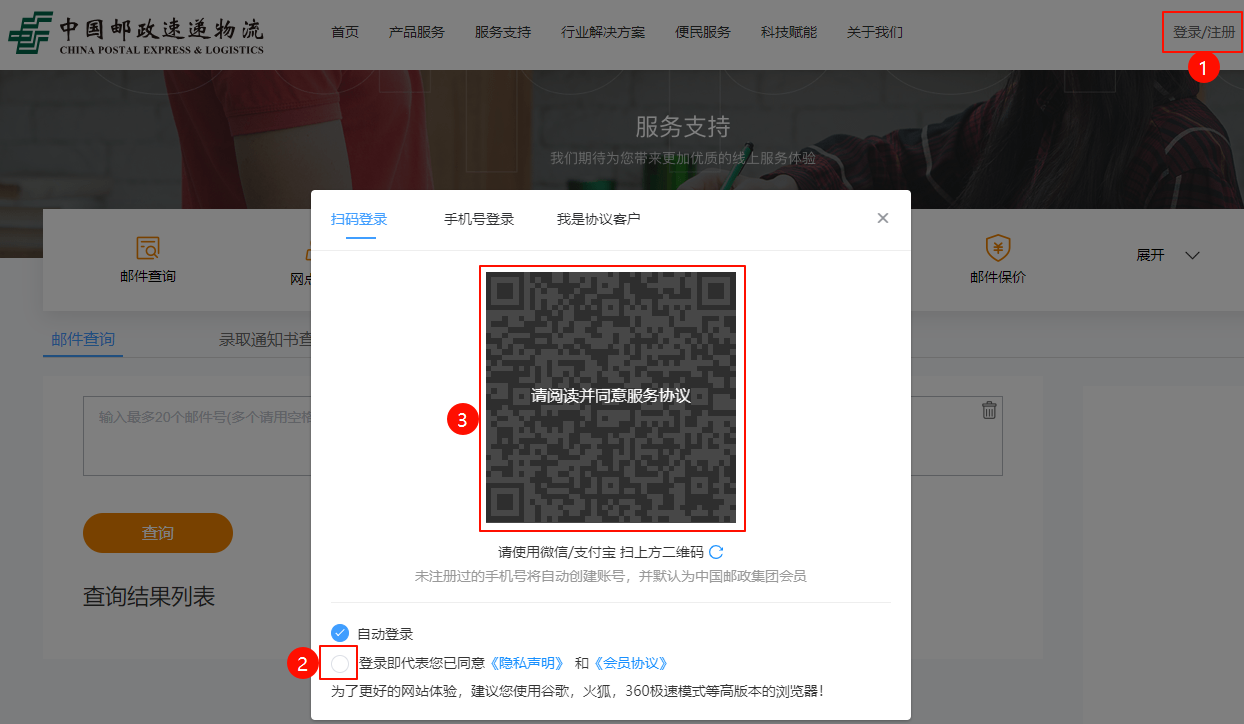Click the trash icon in tracking input
Screen dimensions: 1244x724
989,410
